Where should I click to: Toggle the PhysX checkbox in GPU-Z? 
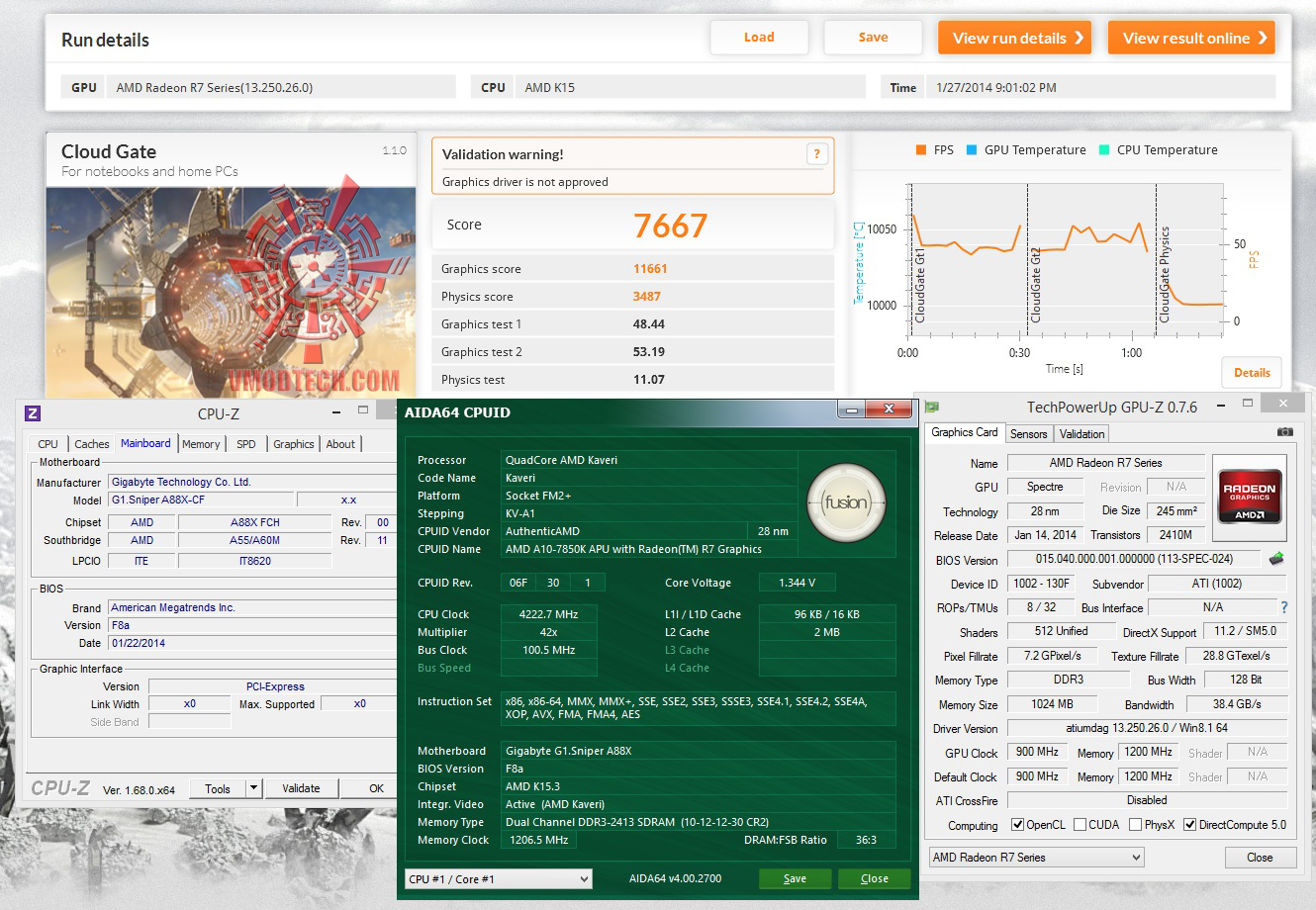tap(1135, 825)
